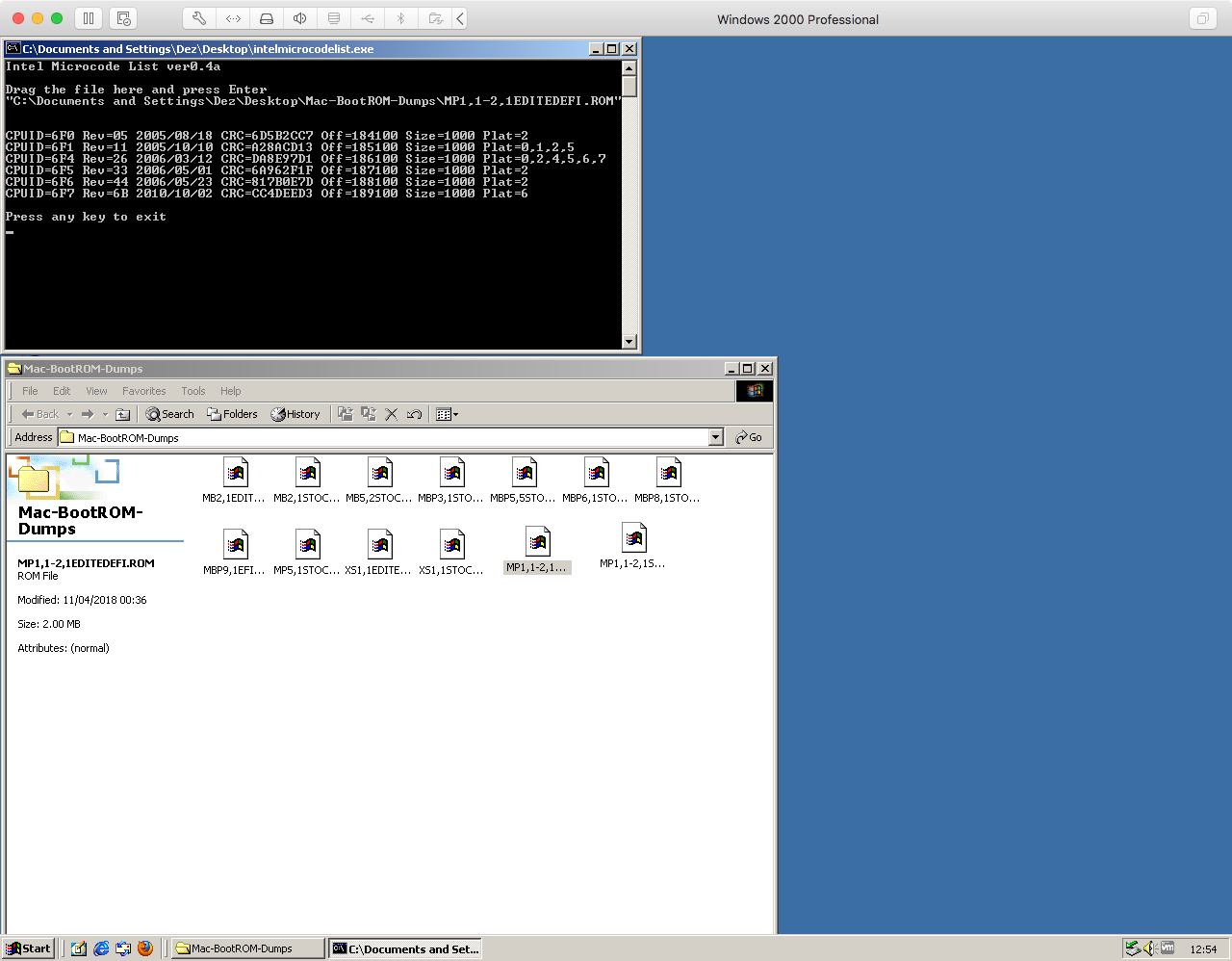Open the View menu in Explorer
Screen dimensions: 1232x961
96,391
